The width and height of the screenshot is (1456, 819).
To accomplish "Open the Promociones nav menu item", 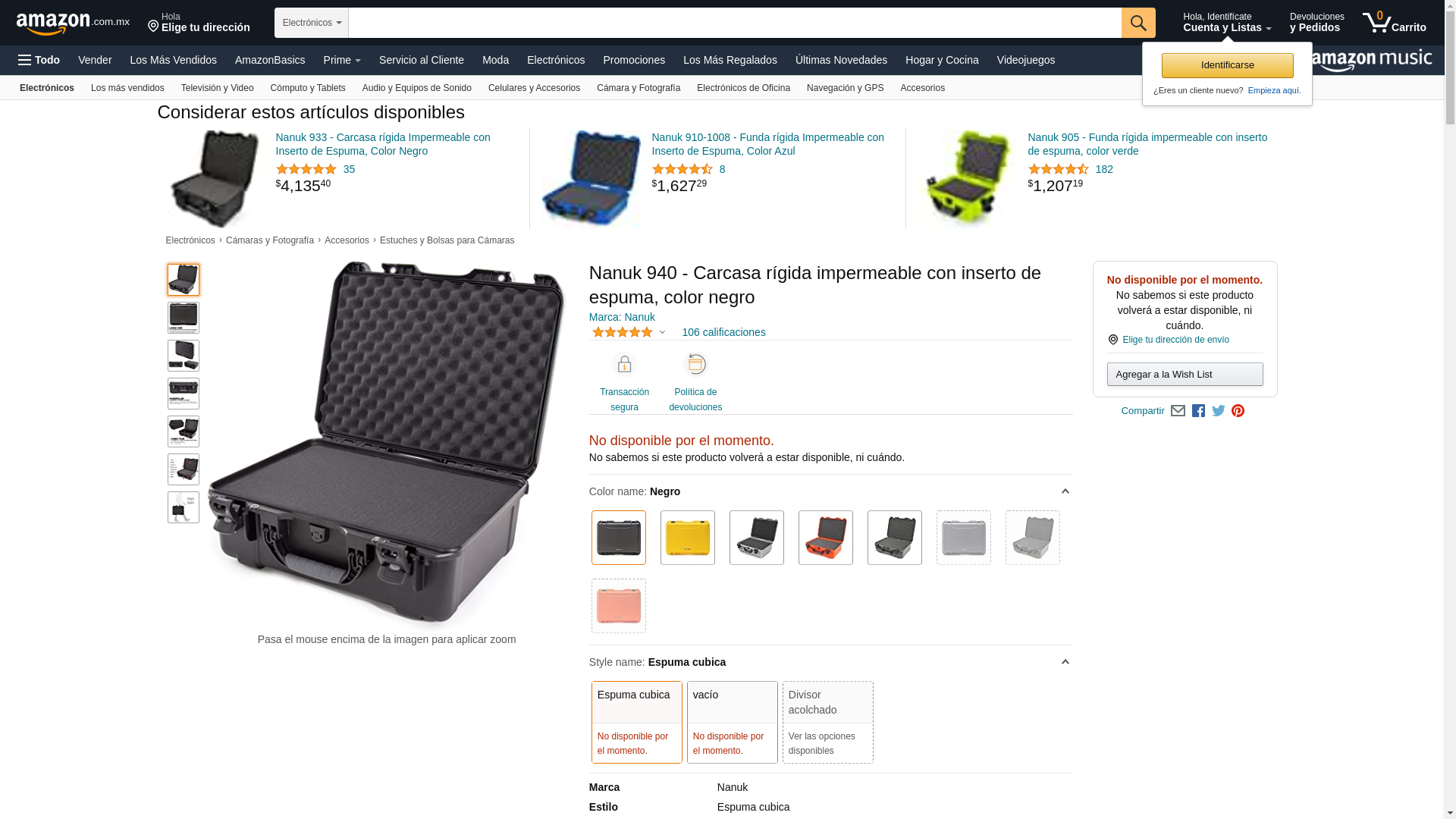I will coord(634,60).
